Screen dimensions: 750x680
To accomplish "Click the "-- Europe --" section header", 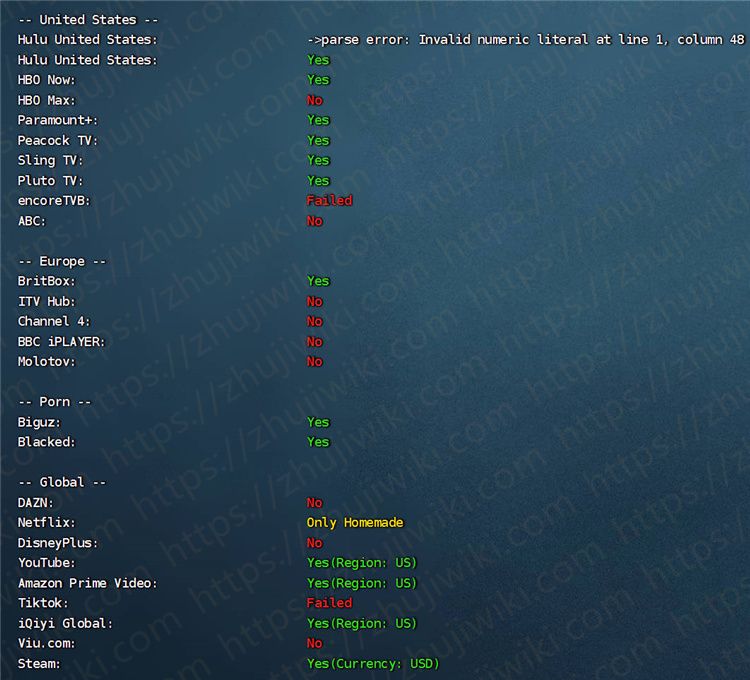I will pos(62,262).
